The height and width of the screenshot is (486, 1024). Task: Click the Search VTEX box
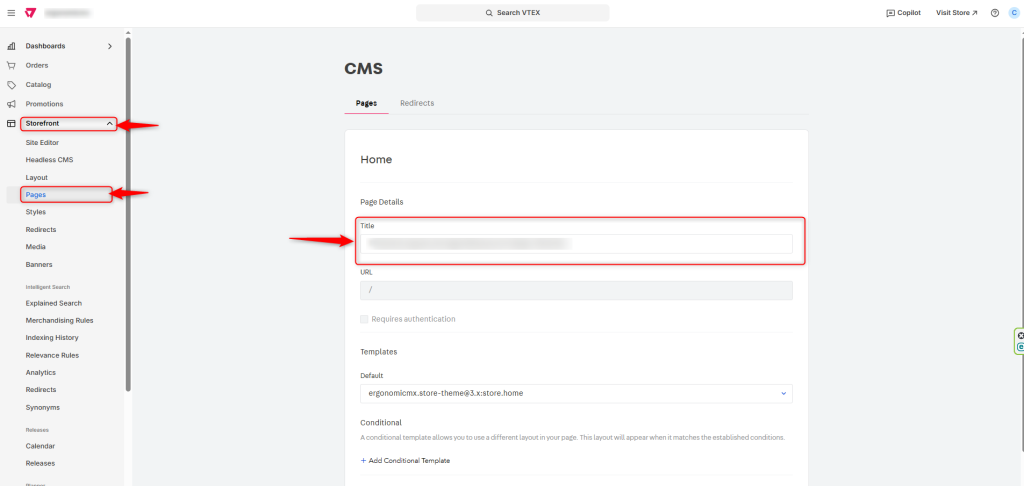512,13
